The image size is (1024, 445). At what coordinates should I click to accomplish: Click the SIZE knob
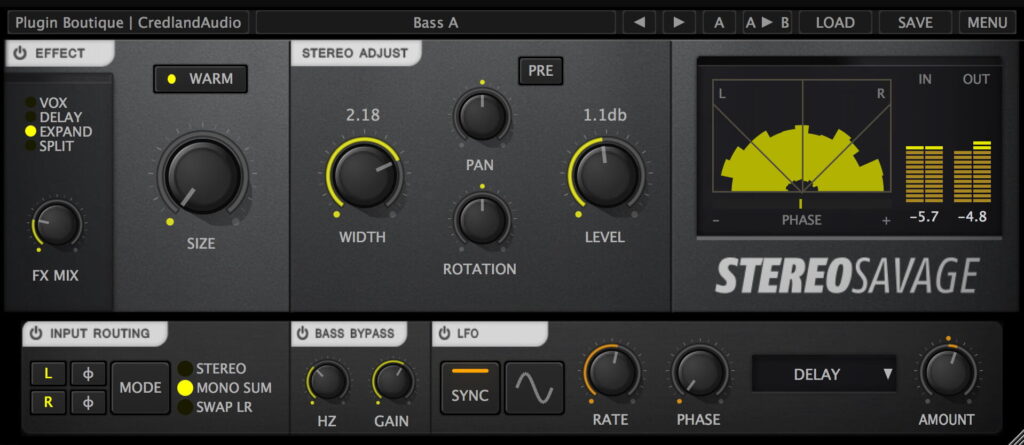tap(203, 176)
